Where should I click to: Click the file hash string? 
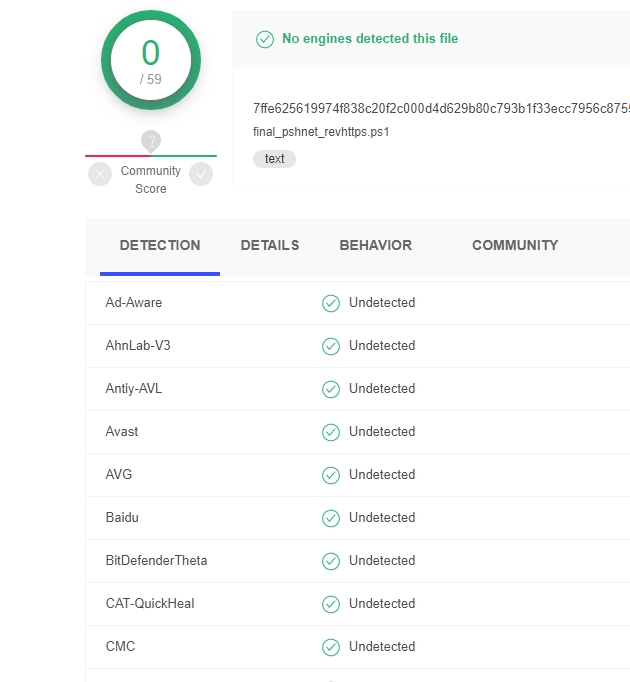pos(440,108)
